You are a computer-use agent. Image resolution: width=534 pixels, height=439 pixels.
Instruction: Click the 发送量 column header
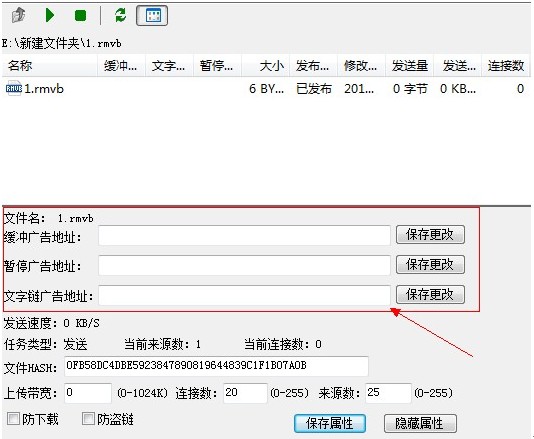click(x=409, y=65)
